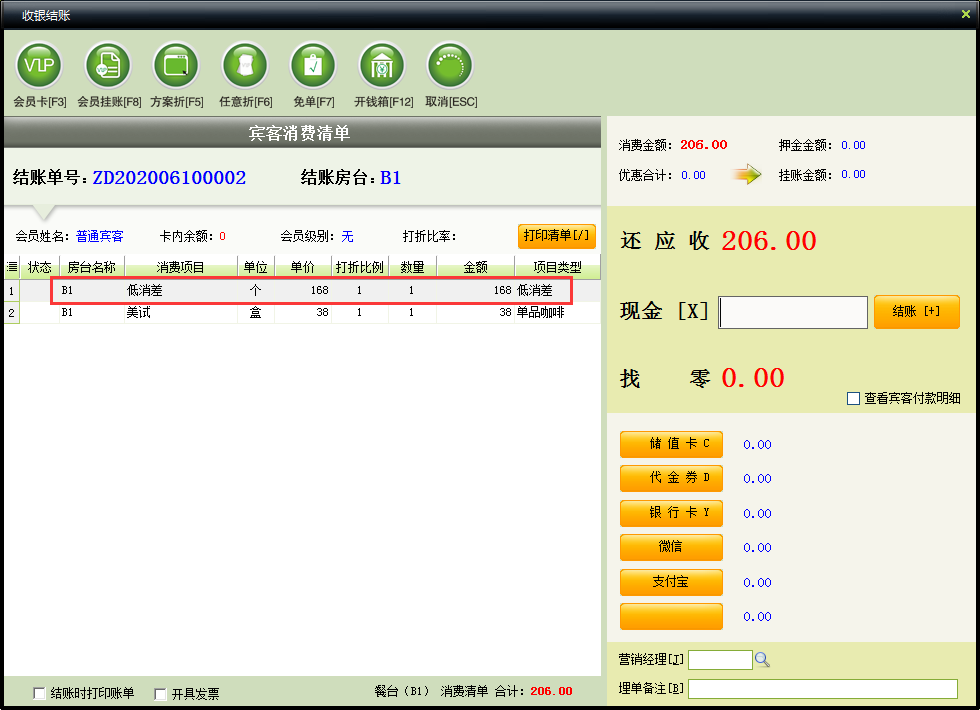Open cash drawer with 开钱箱[F12] icon
The width and height of the screenshot is (980, 710).
click(x=382, y=66)
